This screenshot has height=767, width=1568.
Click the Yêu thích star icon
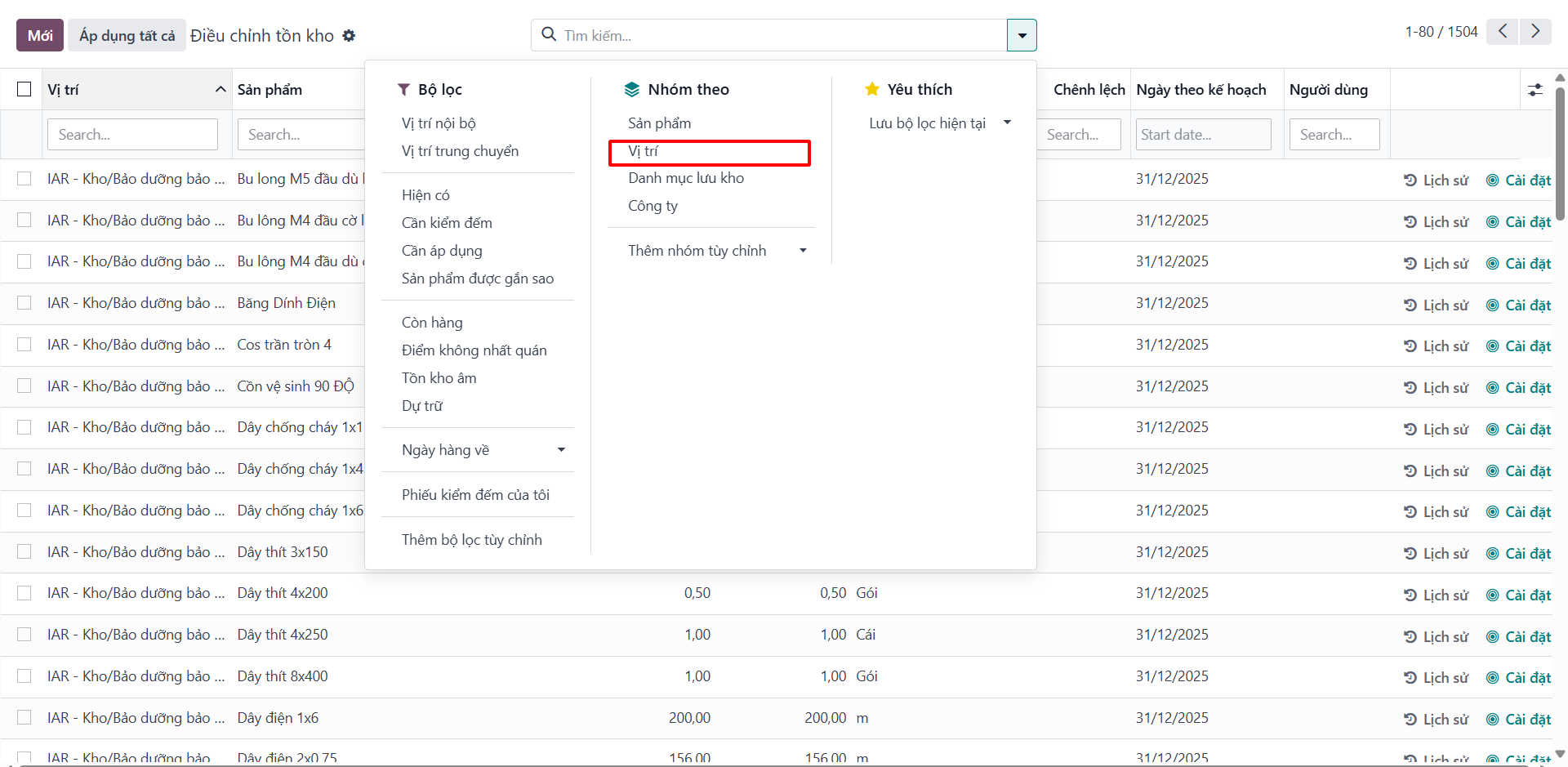(x=872, y=89)
